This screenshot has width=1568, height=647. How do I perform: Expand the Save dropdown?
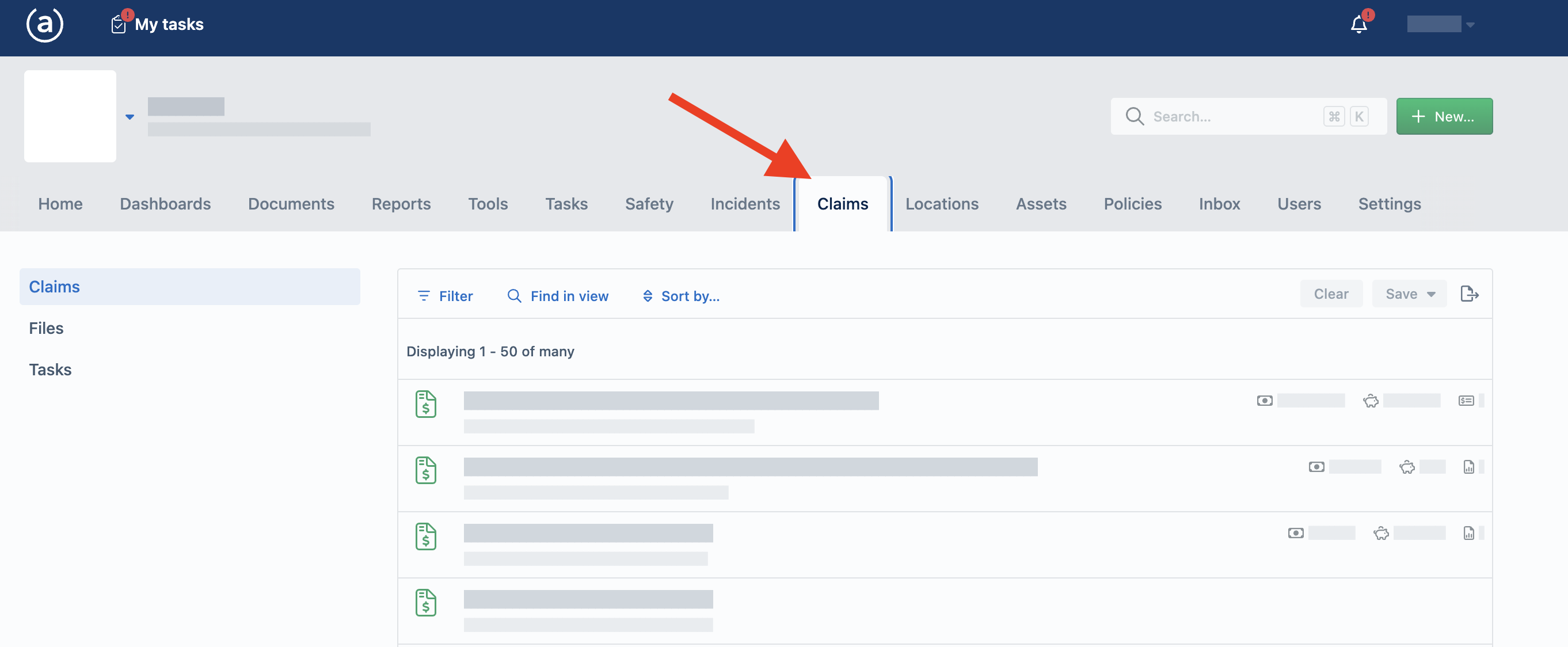click(1409, 294)
